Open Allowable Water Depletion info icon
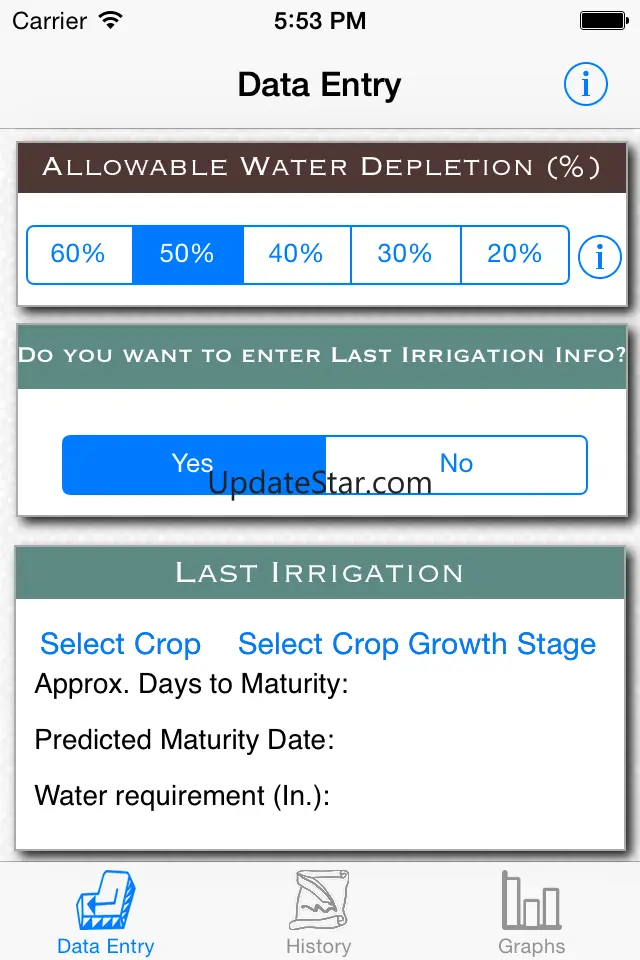The height and width of the screenshot is (960, 640). pos(600,257)
